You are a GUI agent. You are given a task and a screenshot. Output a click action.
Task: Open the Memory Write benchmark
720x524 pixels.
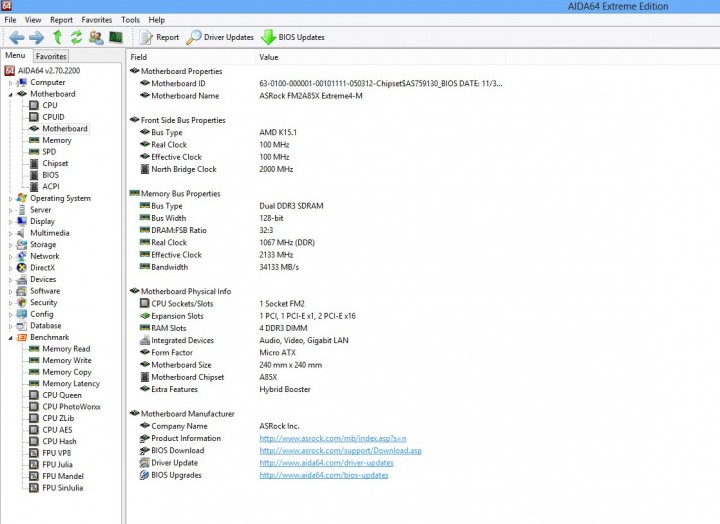(67, 360)
